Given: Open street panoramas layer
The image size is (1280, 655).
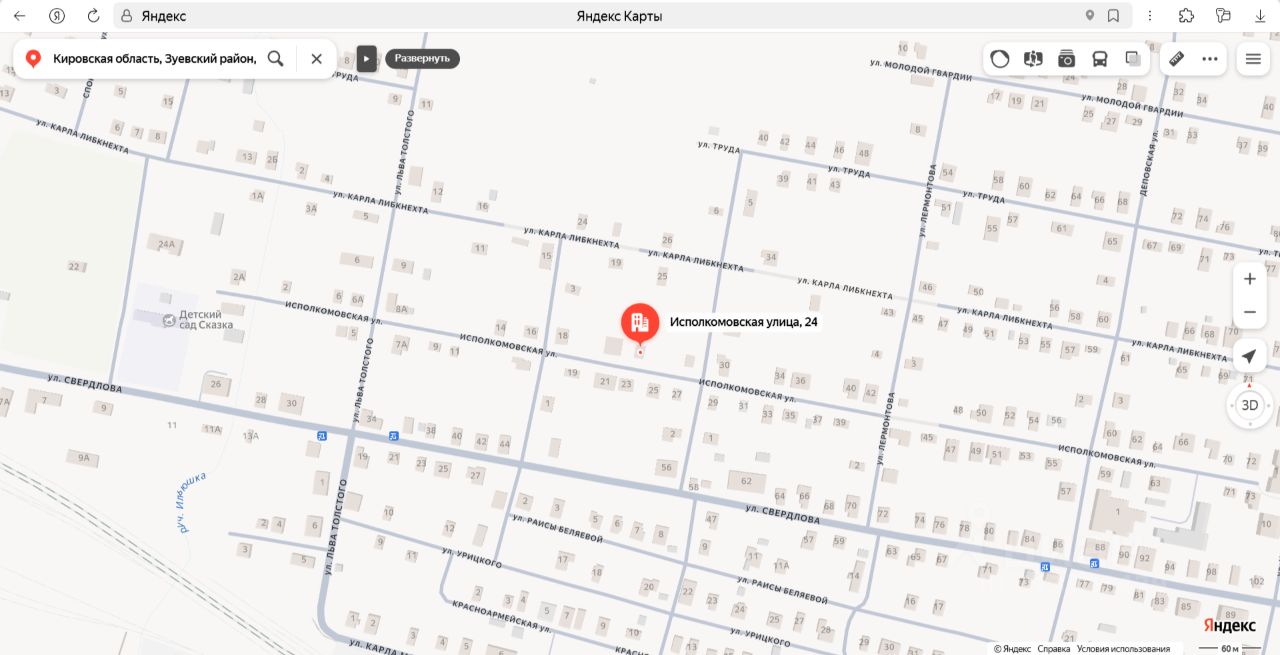Looking at the screenshot, I should 1033,59.
